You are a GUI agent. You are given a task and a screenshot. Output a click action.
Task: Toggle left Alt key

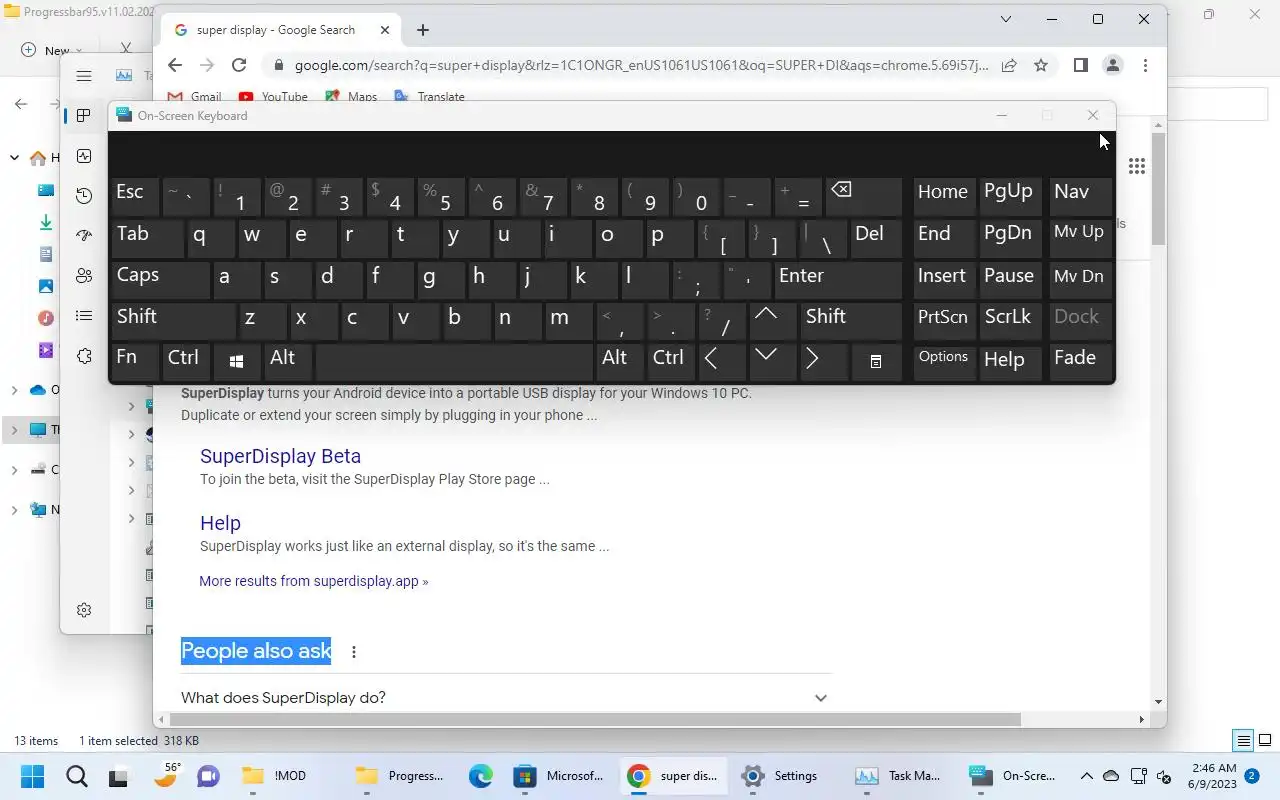click(x=288, y=362)
